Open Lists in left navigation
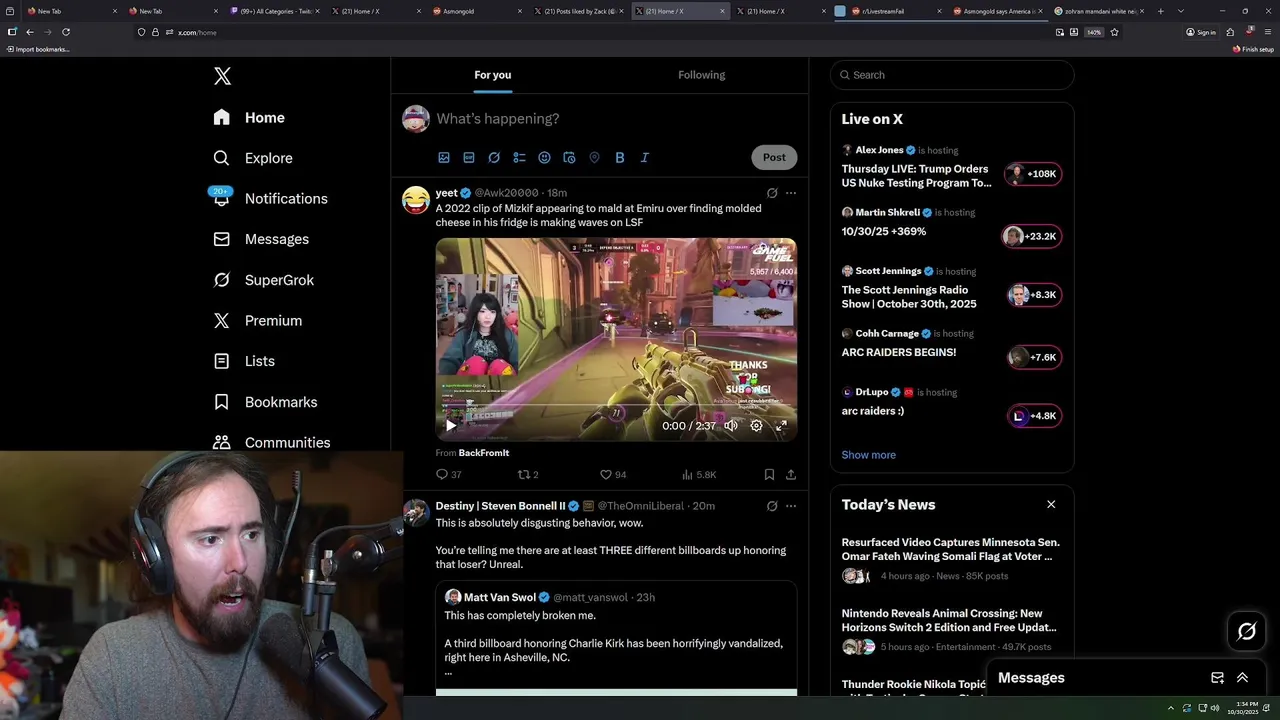1280x720 pixels. [244, 361]
